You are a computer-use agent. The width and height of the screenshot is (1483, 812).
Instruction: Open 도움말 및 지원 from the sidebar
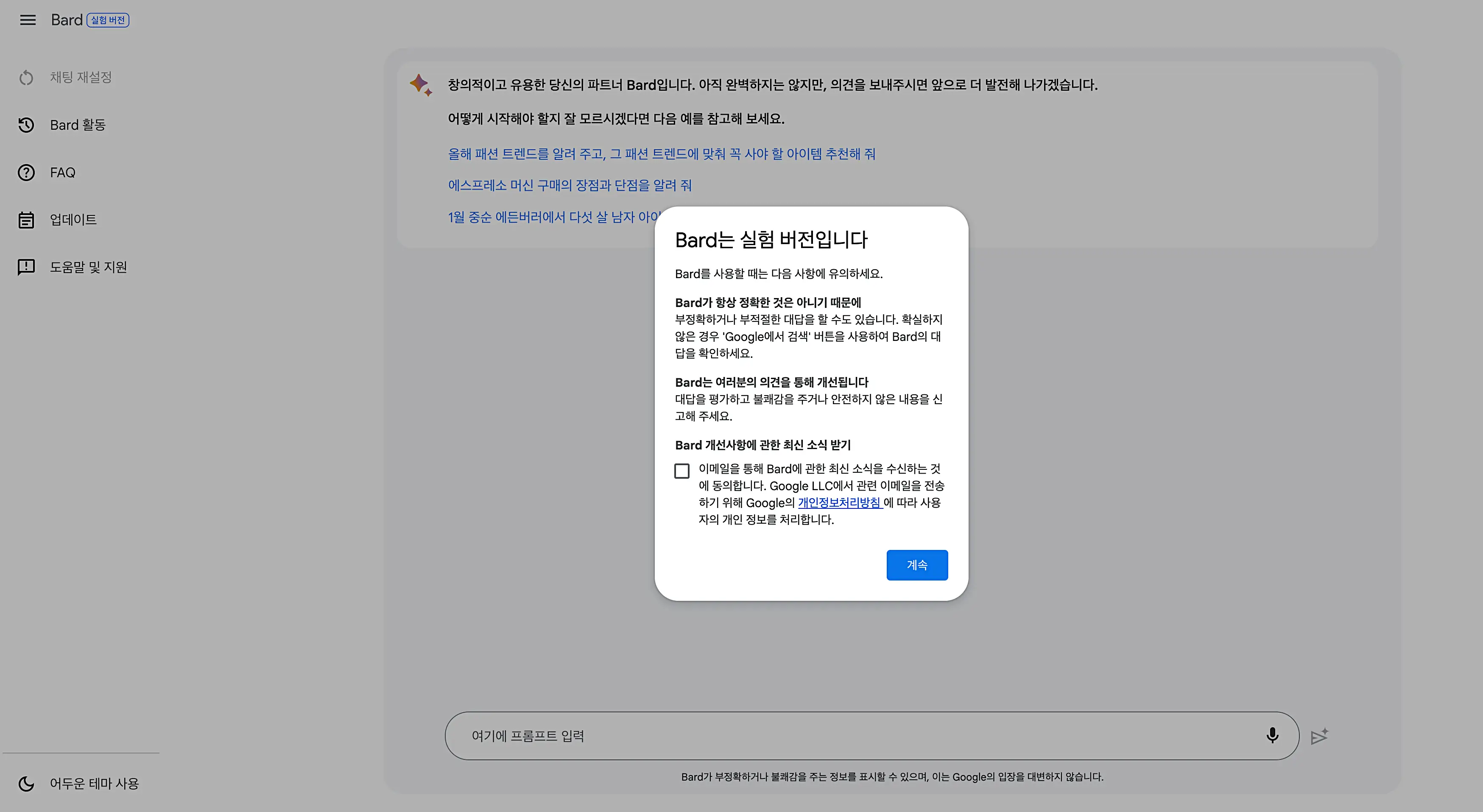point(88,267)
